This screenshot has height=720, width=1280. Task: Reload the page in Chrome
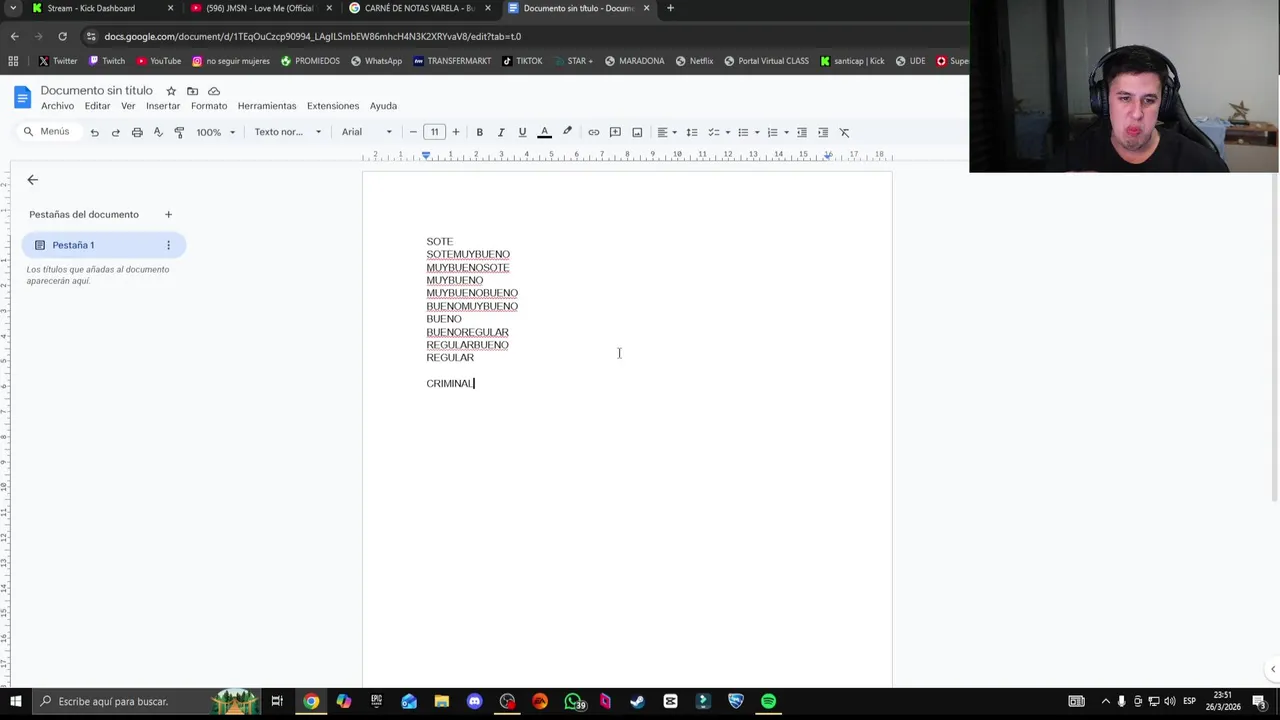coord(62,36)
